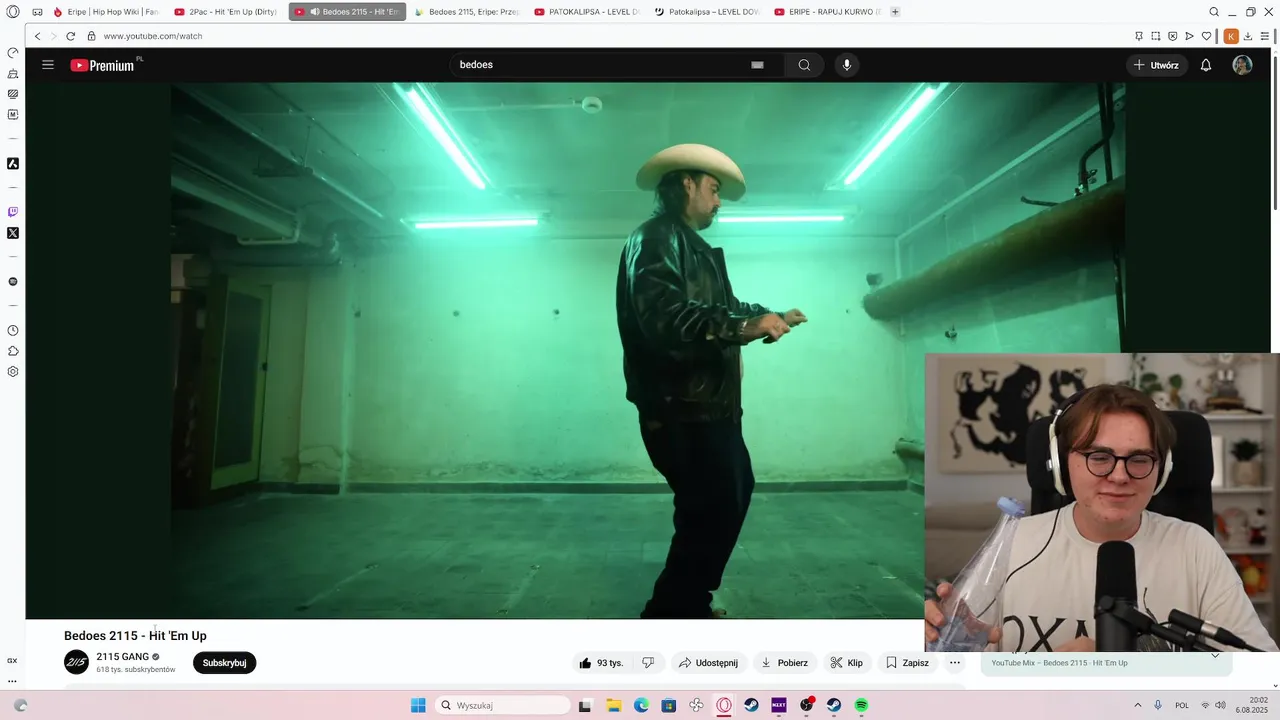Click the Klip button

click(846, 663)
